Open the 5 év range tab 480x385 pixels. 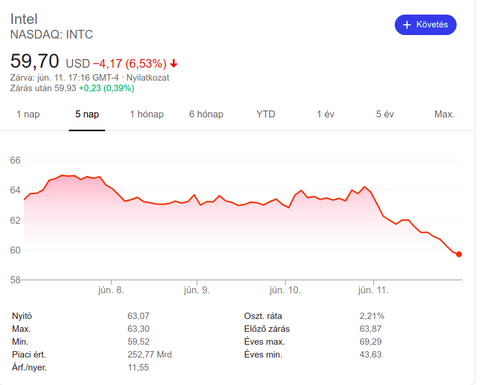tap(385, 114)
